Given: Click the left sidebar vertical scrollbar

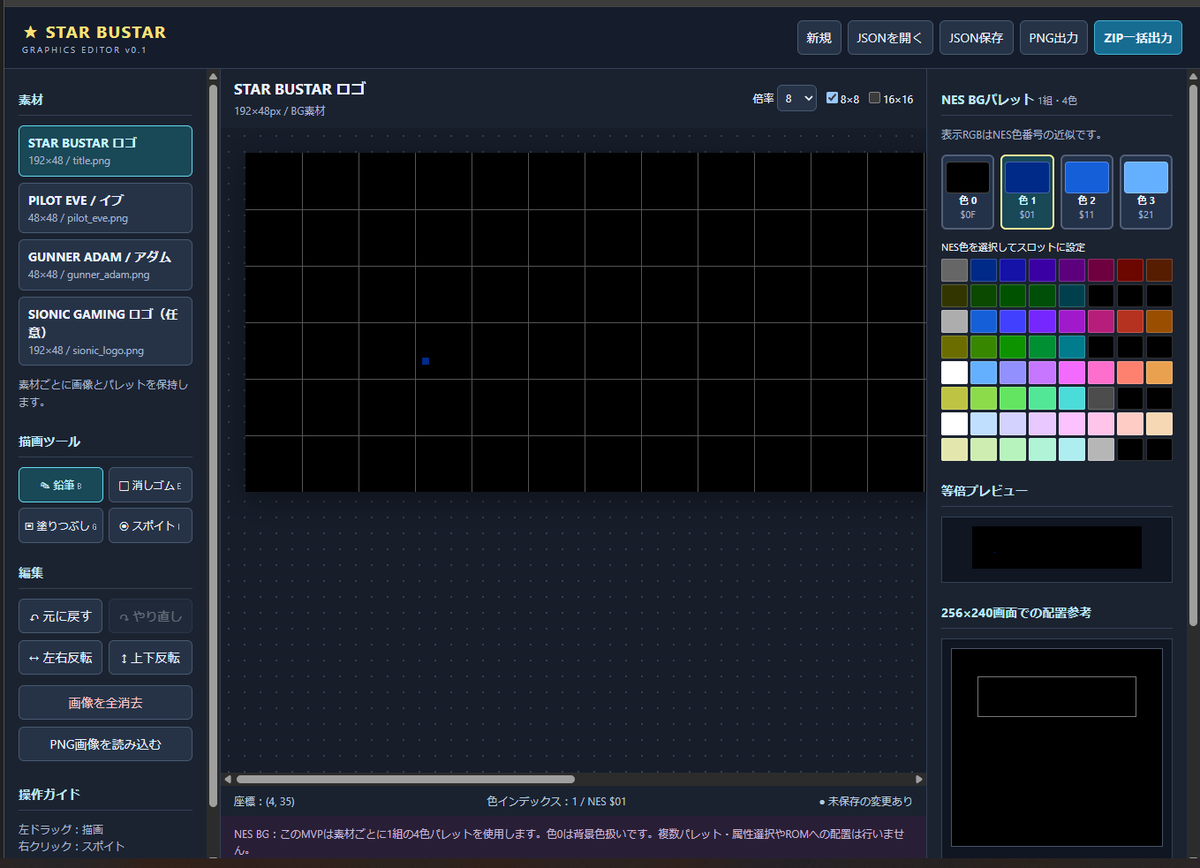Looking at the screenshot, I should point(212,445).
